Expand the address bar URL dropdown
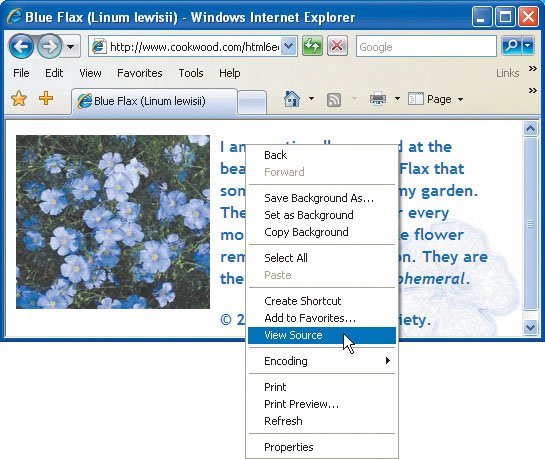 click(x=289, y=46)
